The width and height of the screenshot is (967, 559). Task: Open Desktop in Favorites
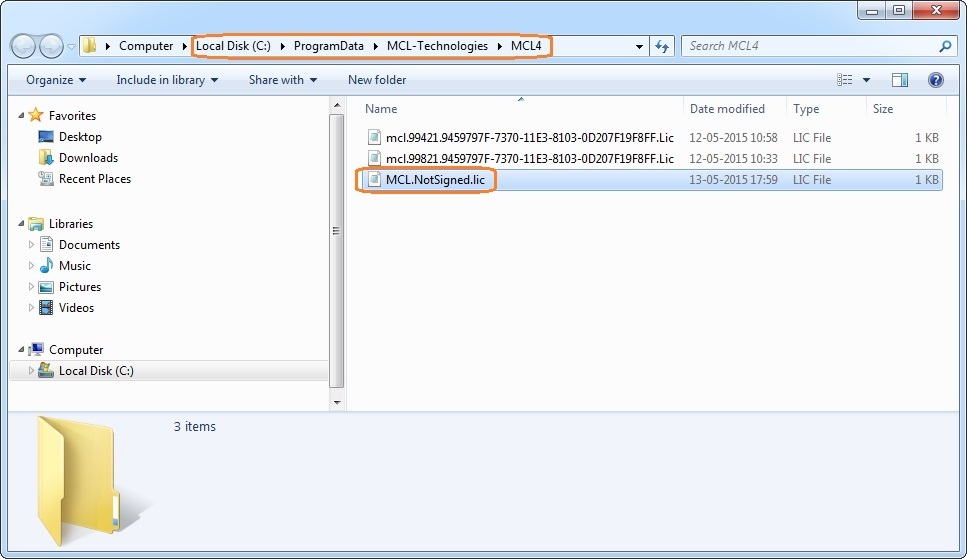(x=80, y=136)
